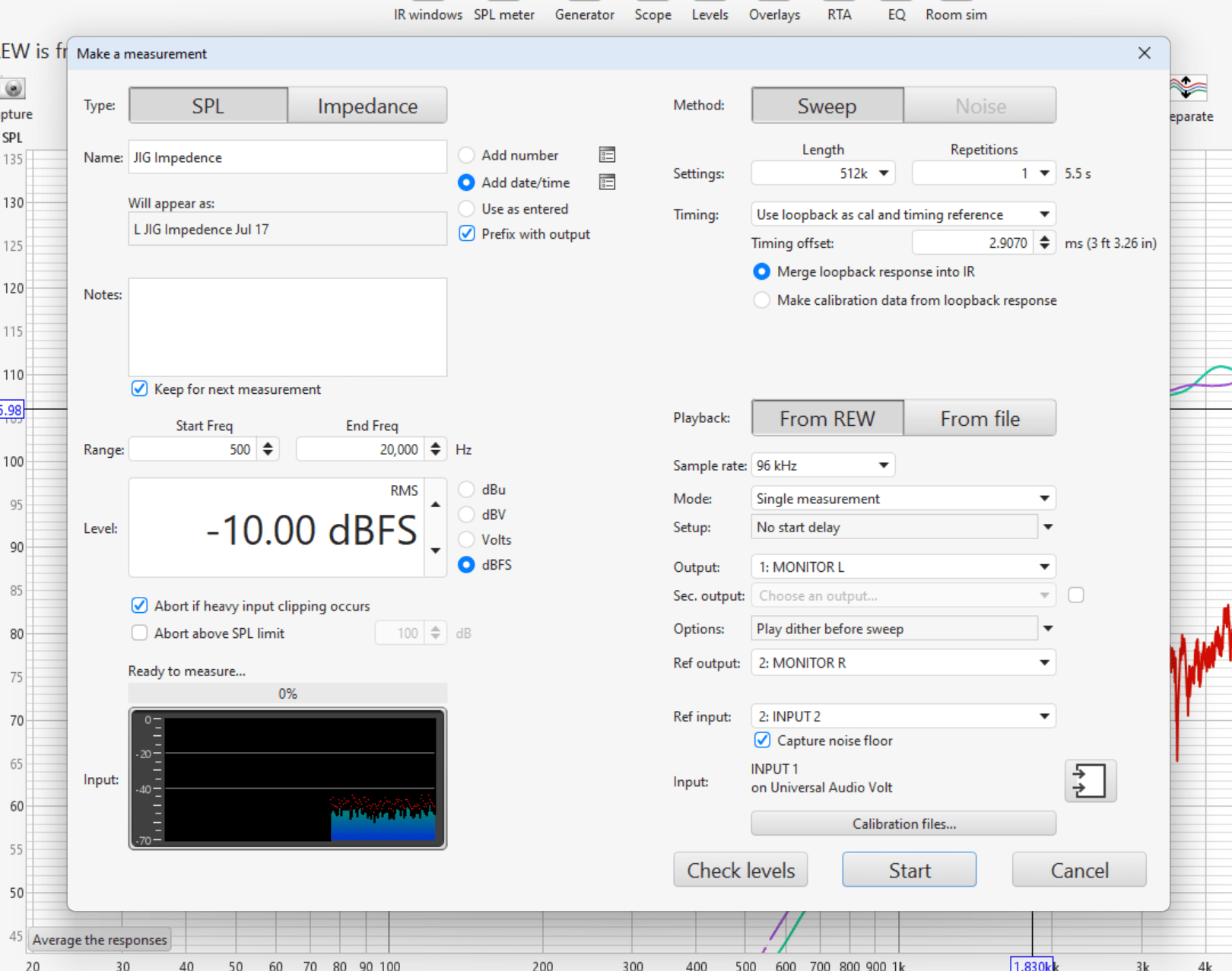Open the Levels tool

(x=710, y=14)
